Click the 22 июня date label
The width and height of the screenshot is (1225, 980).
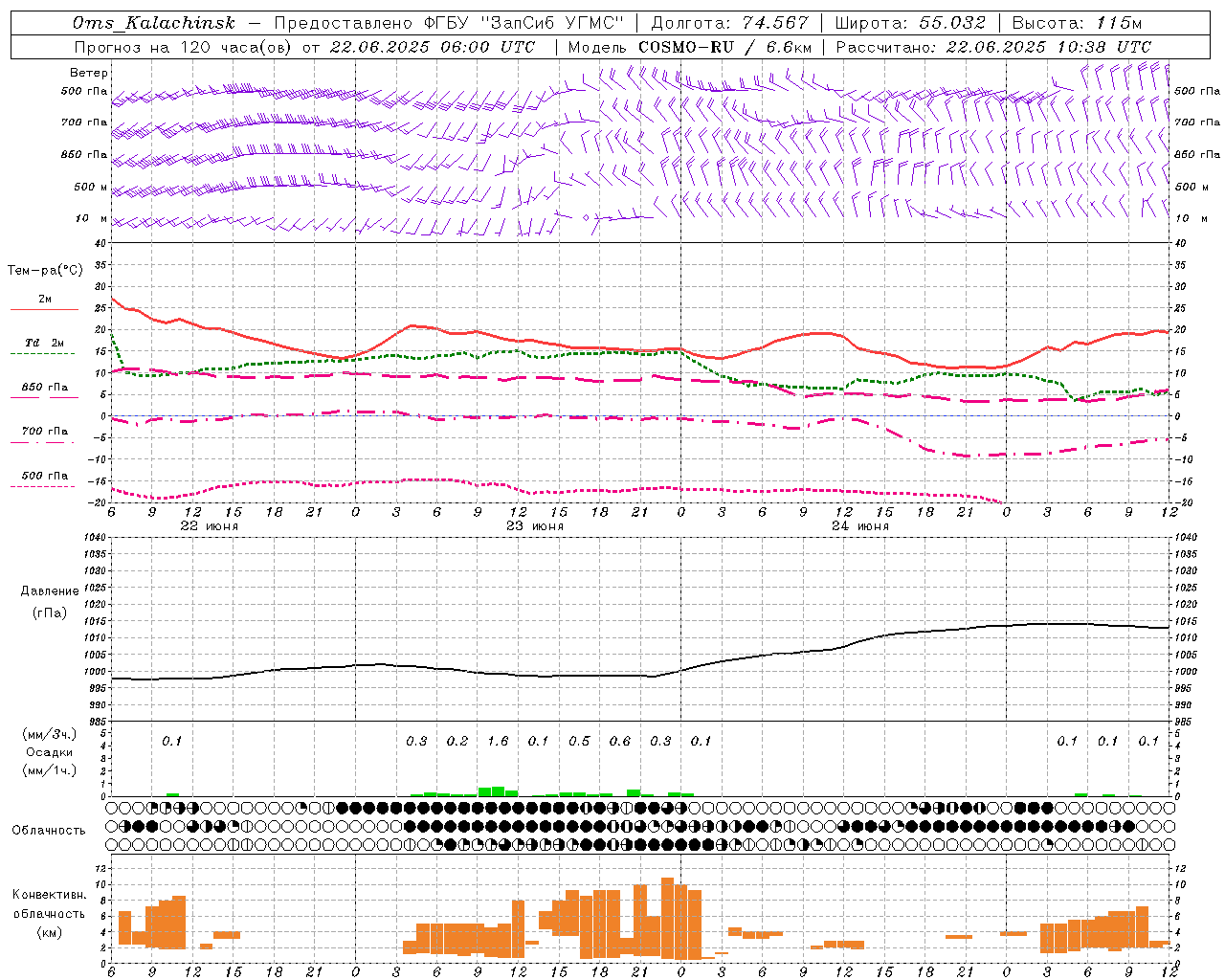click(210, 526)
